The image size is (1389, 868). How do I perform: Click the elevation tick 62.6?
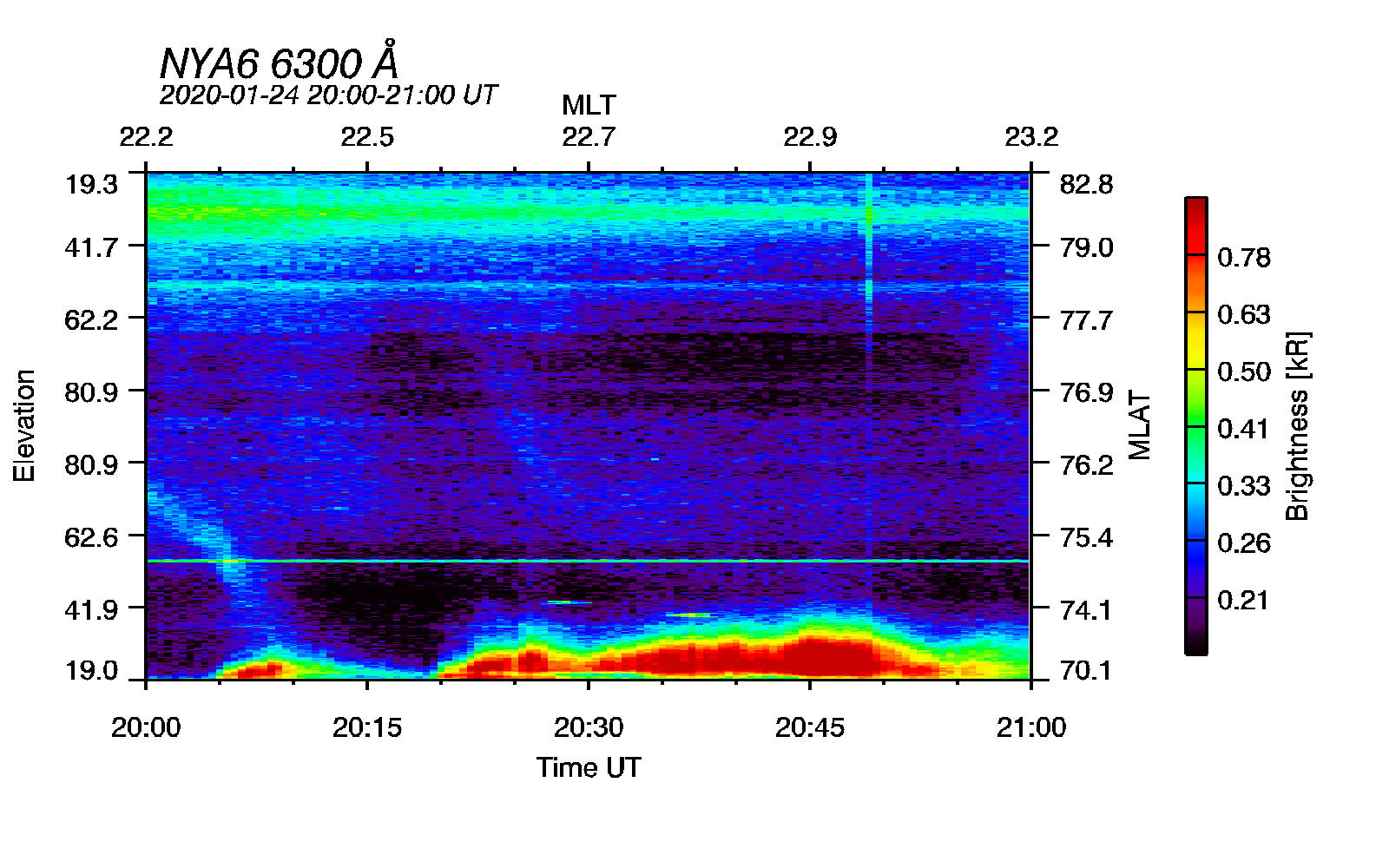pos(91,537)
